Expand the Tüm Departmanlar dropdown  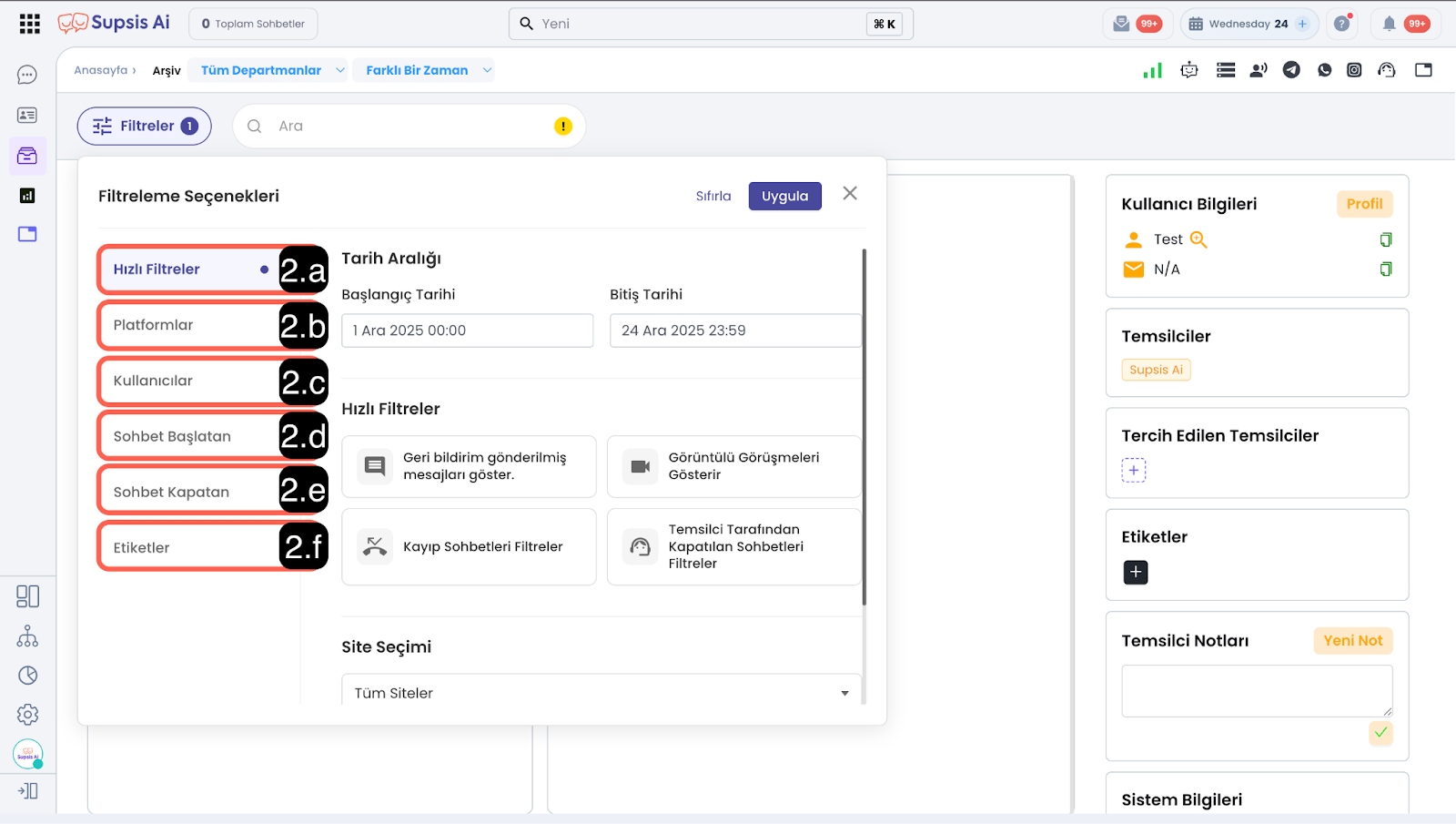click(x=268, y=70)
